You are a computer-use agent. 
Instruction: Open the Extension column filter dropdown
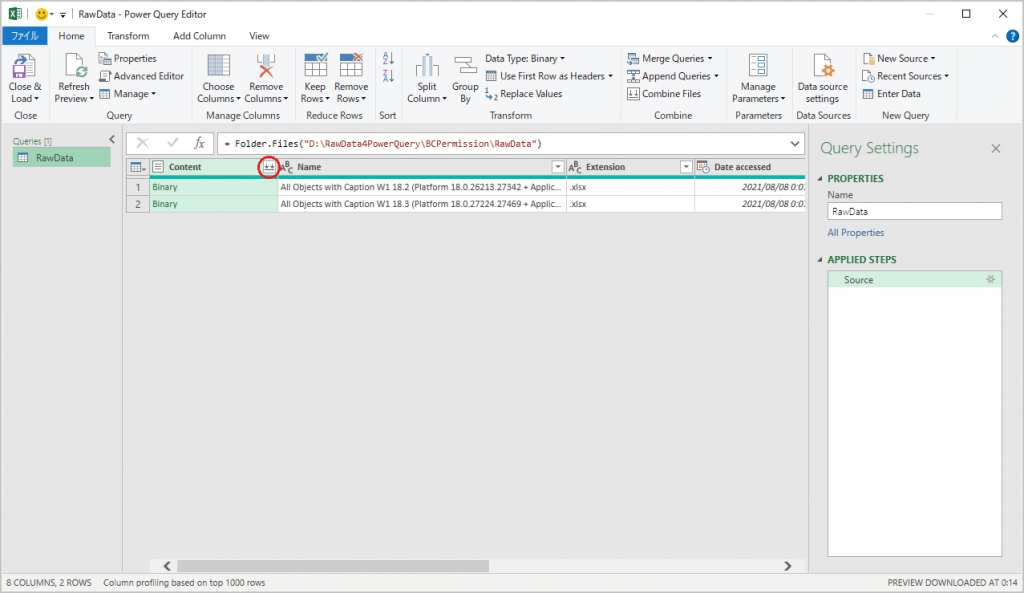(686, 167)
